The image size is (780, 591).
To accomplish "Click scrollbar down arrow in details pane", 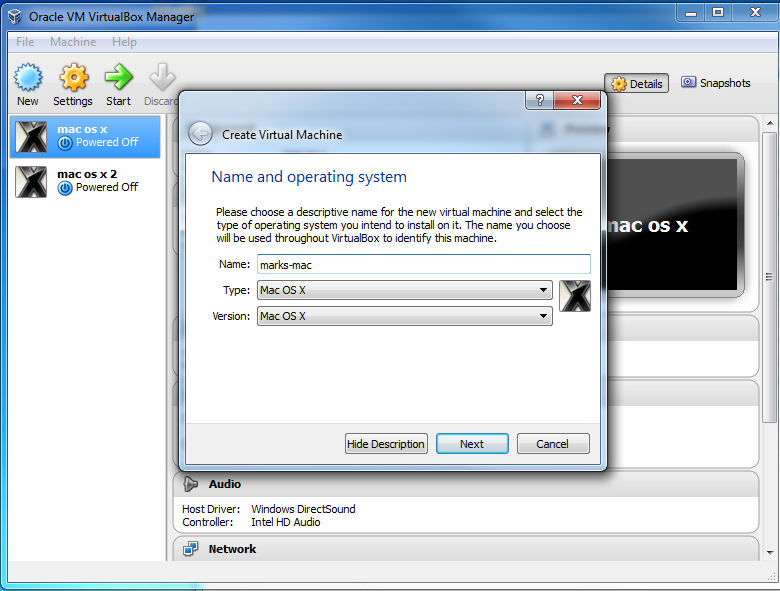I will tap(770, 552).
